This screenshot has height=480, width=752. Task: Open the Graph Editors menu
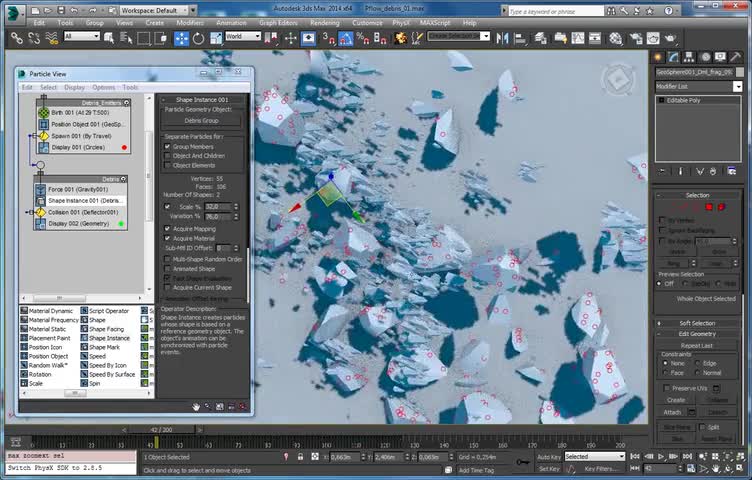[278, 23]
